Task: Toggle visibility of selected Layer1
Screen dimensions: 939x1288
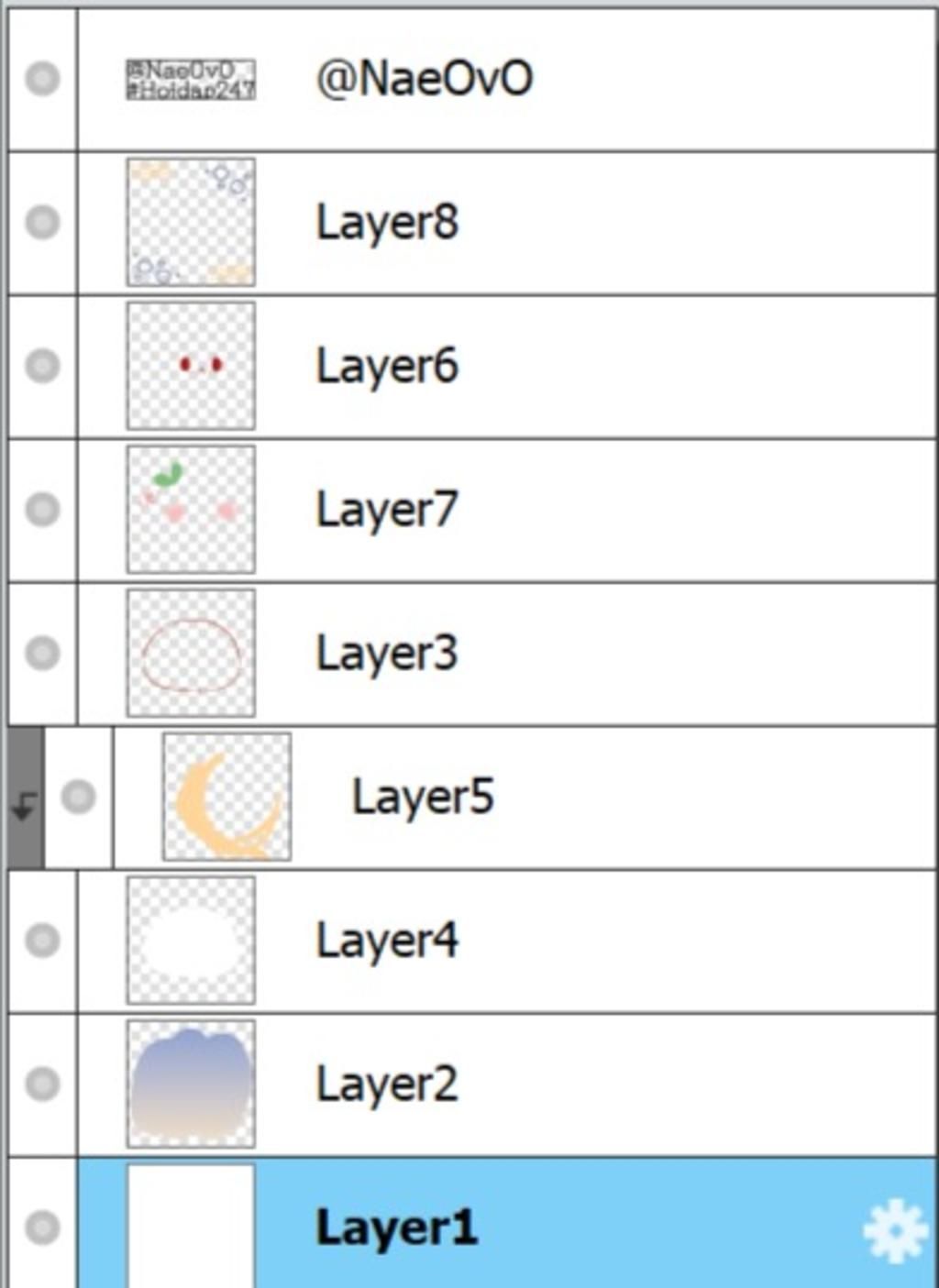Action: pyautogui.click(x=42, y=1227)
